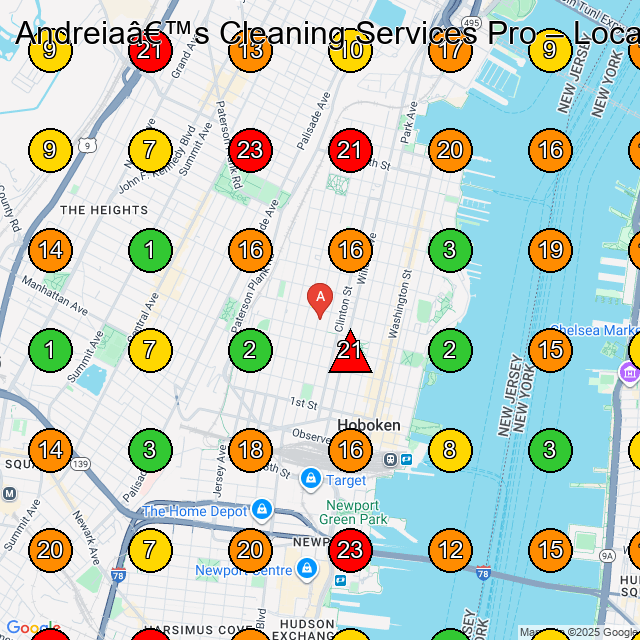Select the green 1 marker below The Heights

(x=150, y=250)
